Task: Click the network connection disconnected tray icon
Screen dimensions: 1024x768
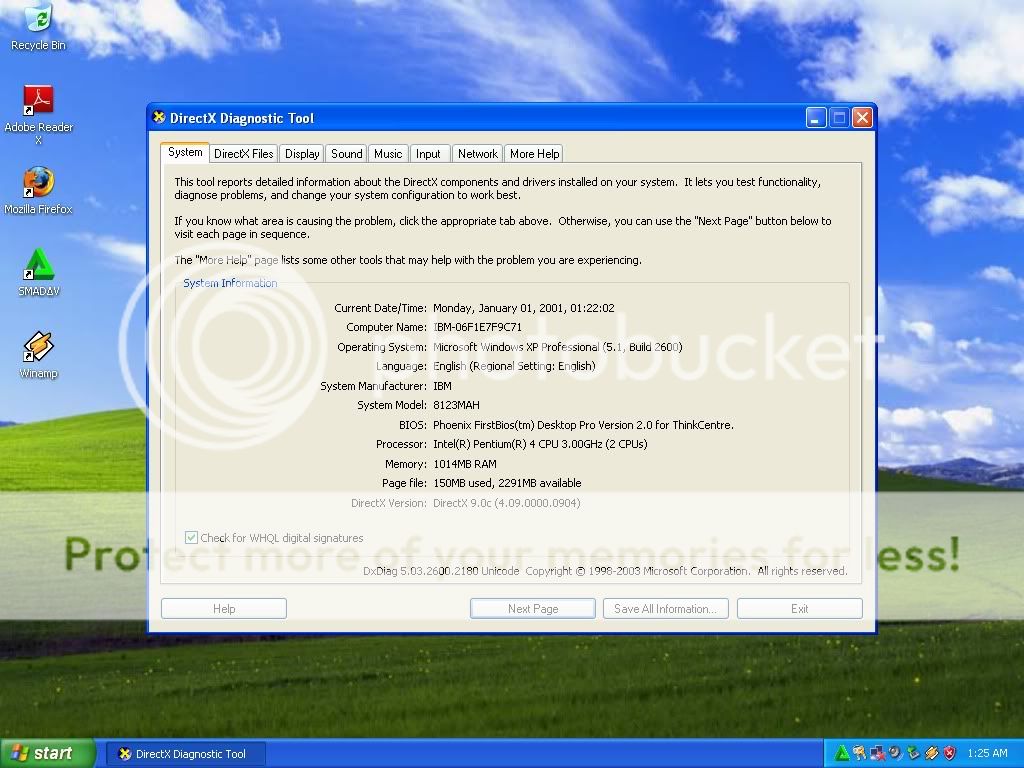Action: coord(877,754)
